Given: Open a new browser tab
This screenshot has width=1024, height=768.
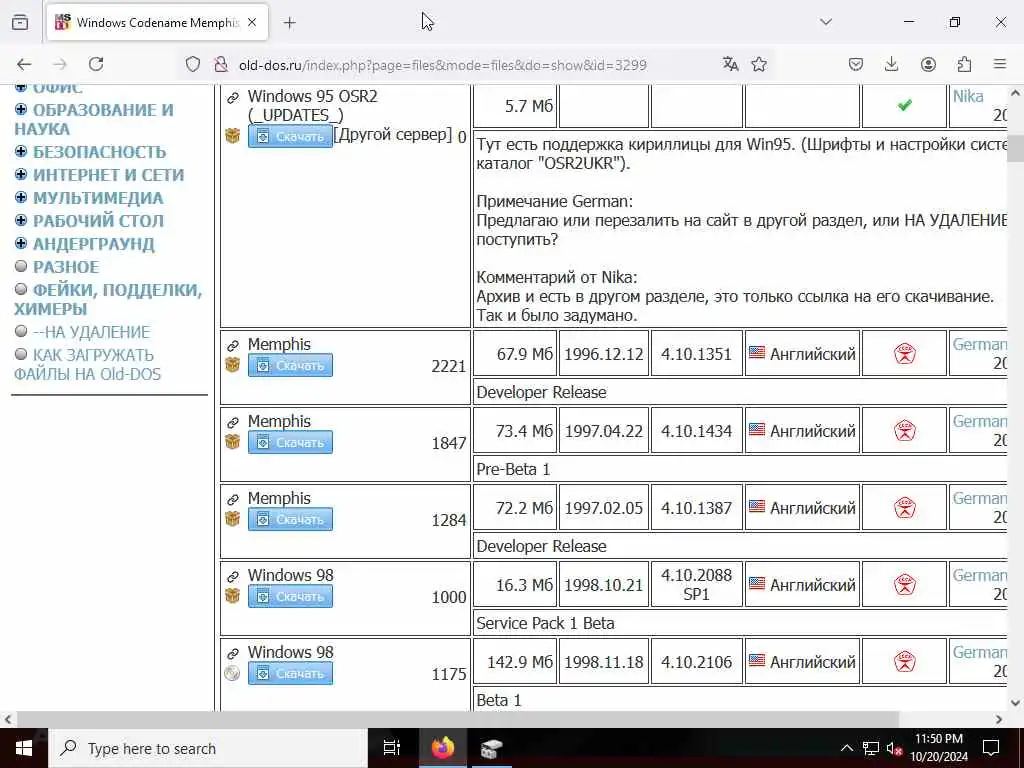Looking at the screenshot, I should pyautogui.click(x=290, y=23).
